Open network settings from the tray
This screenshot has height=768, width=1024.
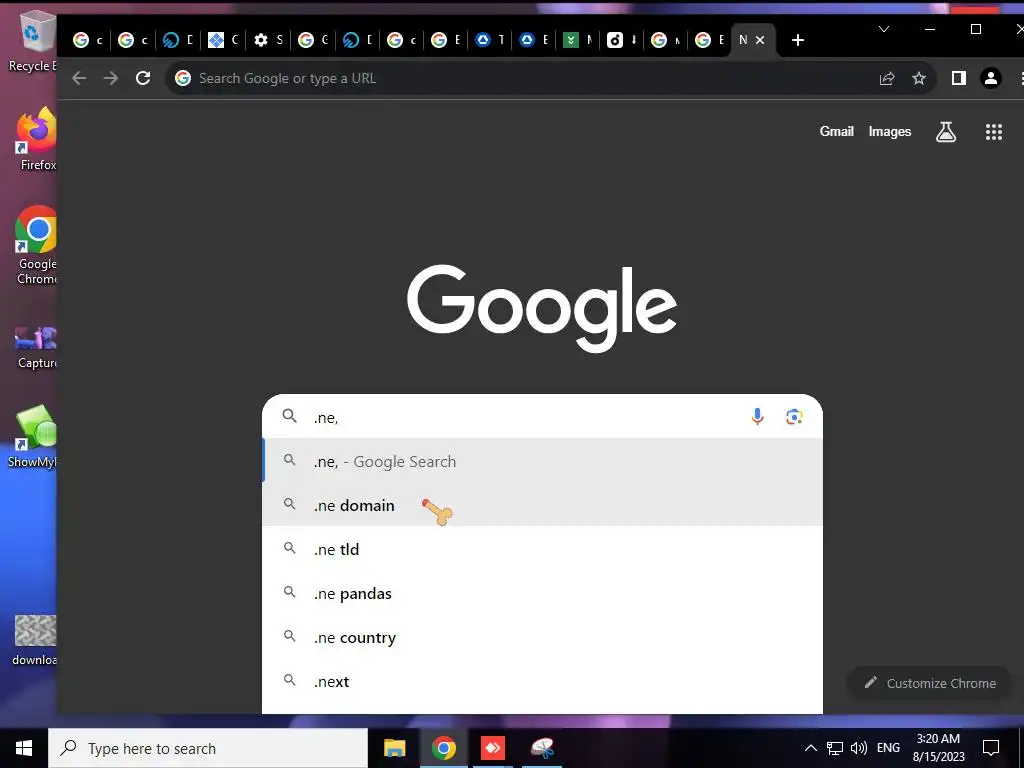coord(835,748)
